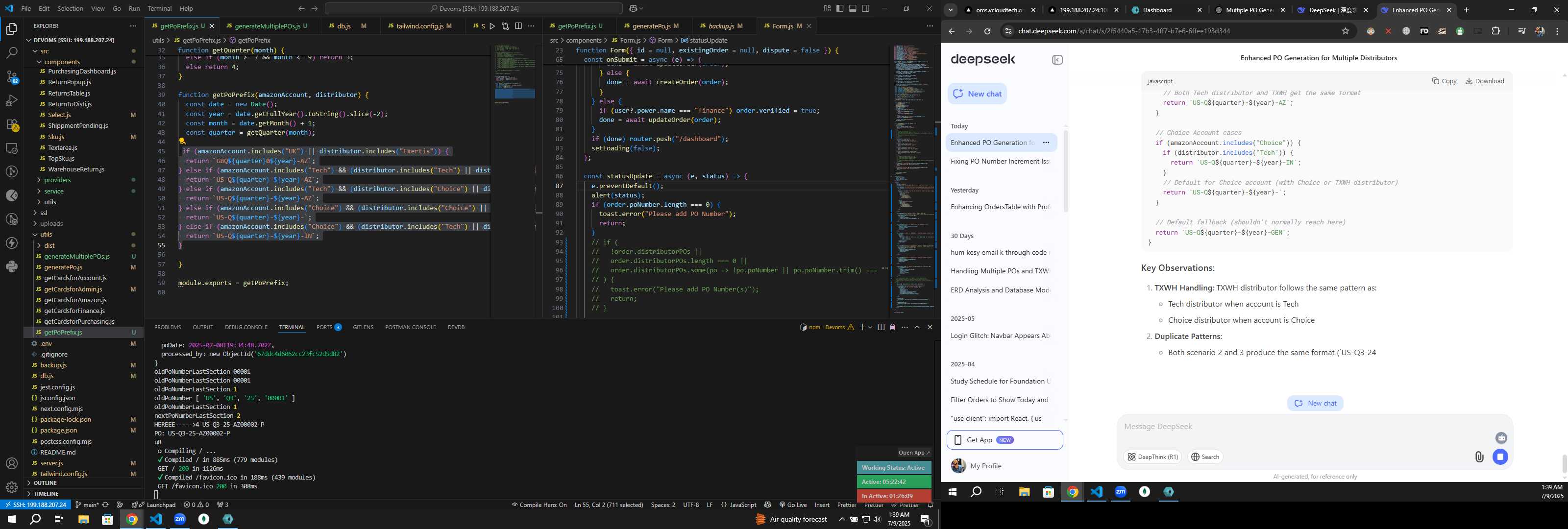The image size is (1568, 529).
Task: Open options for Enhanced PO Generation chat
Action: 1046,143
